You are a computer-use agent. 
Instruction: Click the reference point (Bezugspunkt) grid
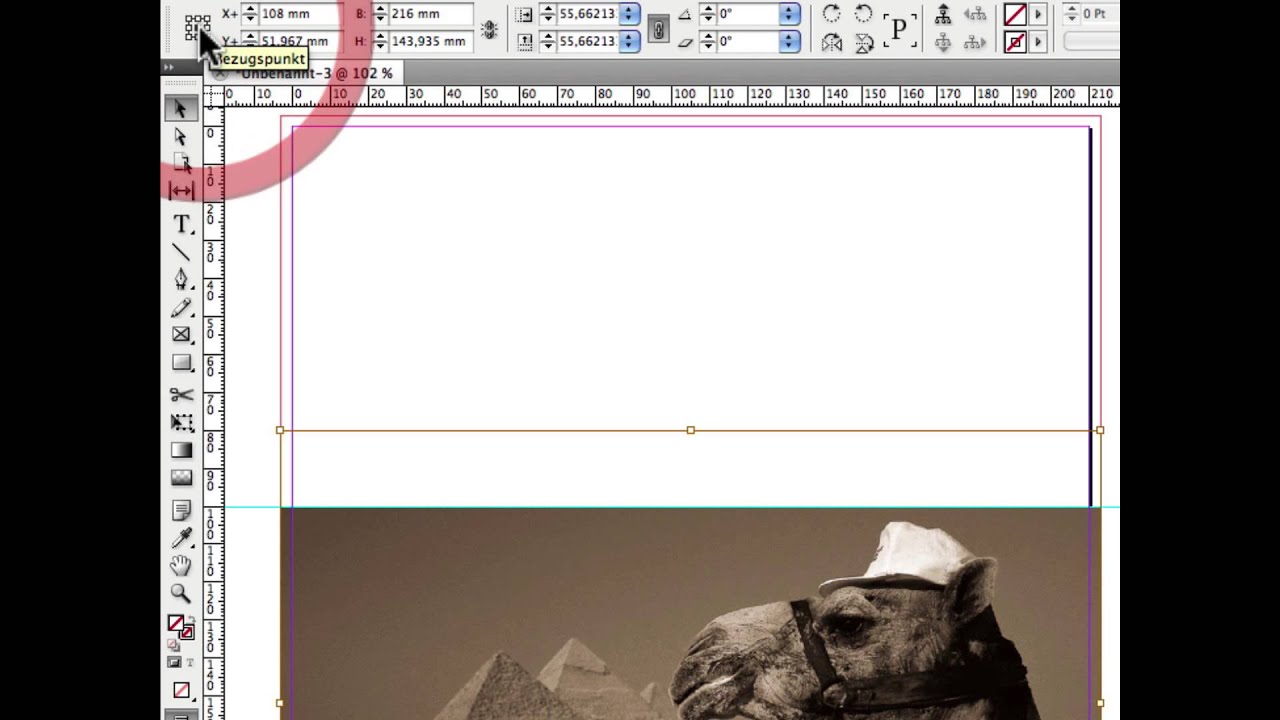197,27
